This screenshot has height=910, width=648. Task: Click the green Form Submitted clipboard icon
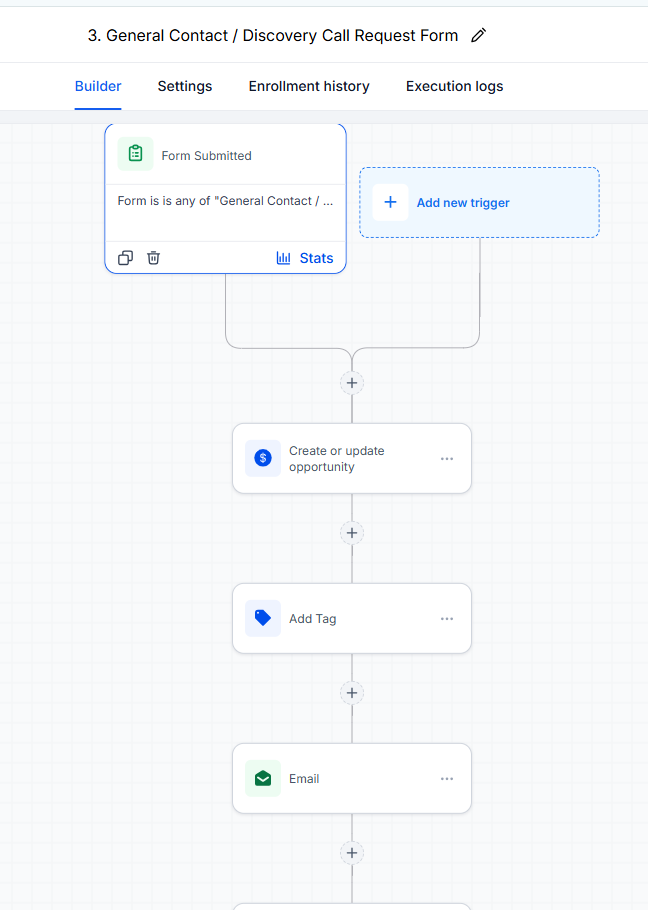(135, 154)
